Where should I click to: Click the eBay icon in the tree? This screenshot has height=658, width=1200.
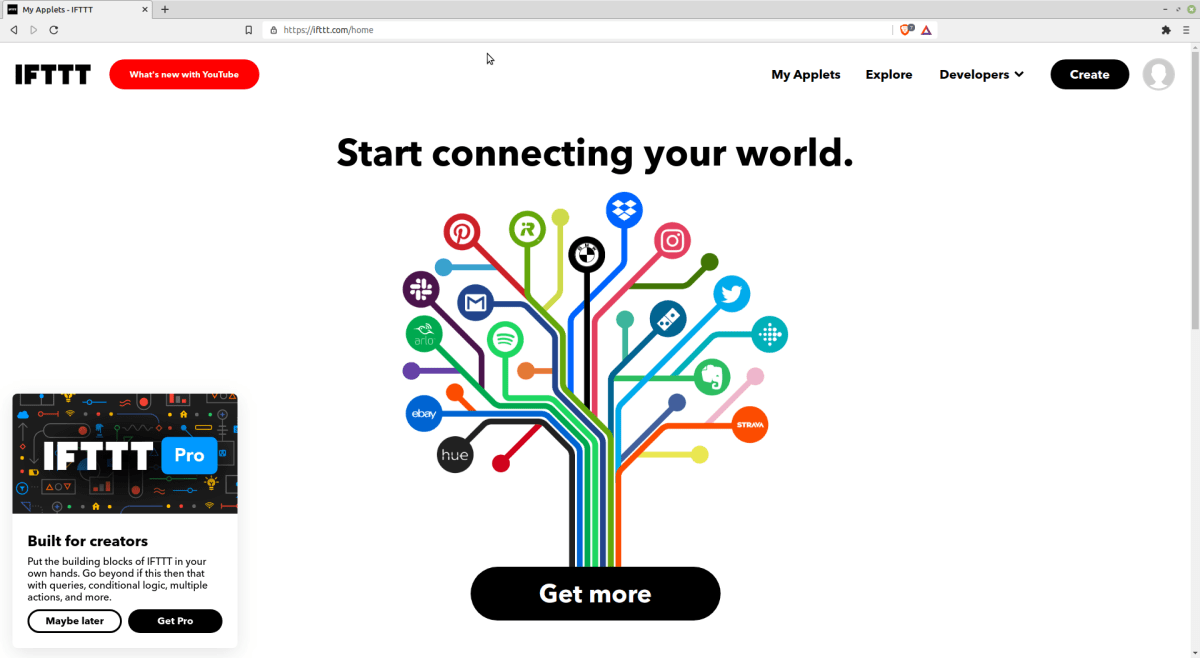424,414
